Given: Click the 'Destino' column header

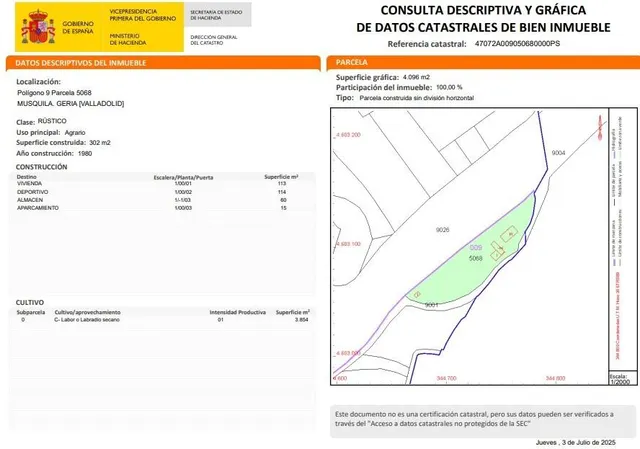Looking at the screenshot, I should pyautogui.click(x=27, y=177).
